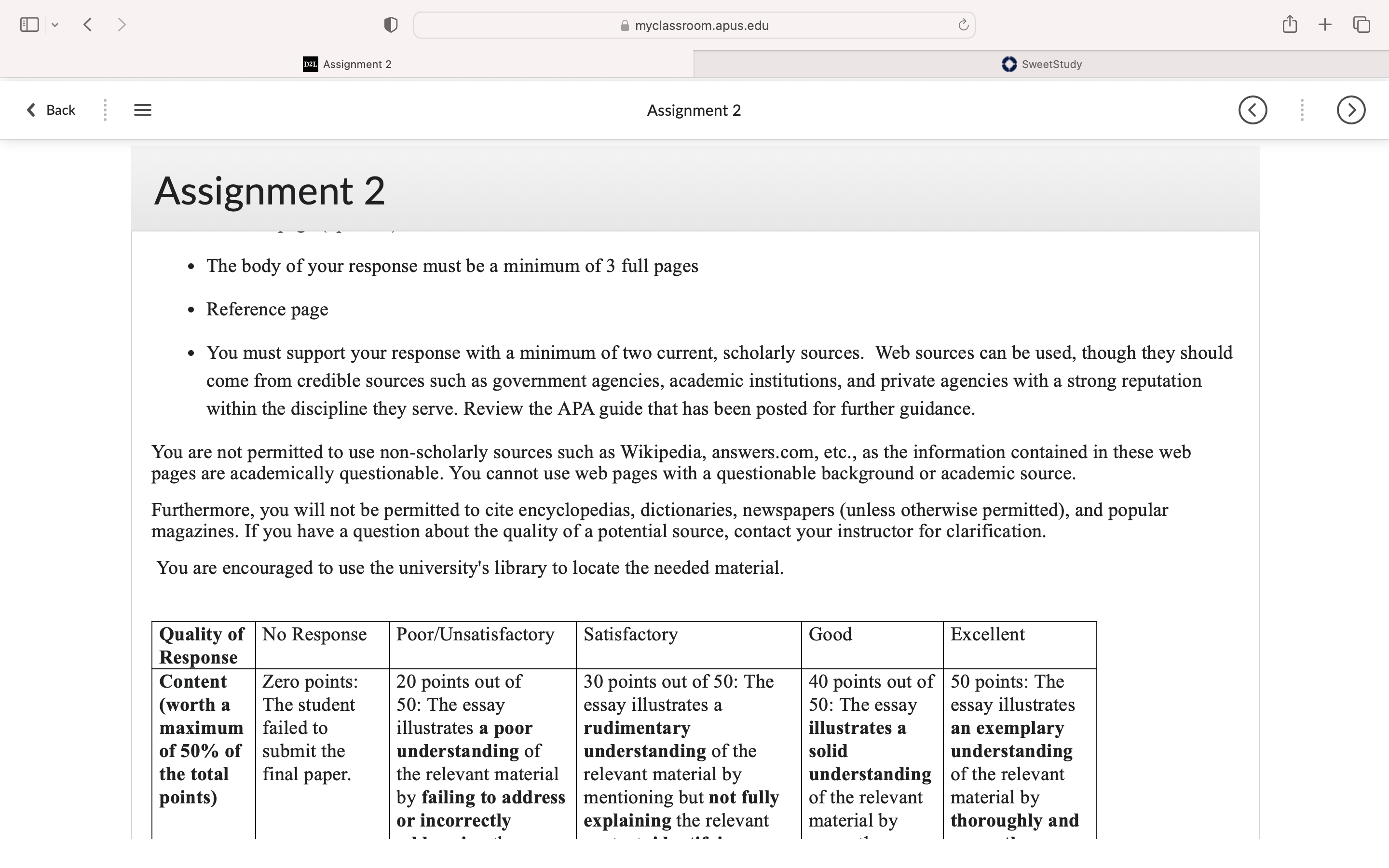Open the Share icon in toolbar
1389x868 pixels.
[x=1290, y=24]
